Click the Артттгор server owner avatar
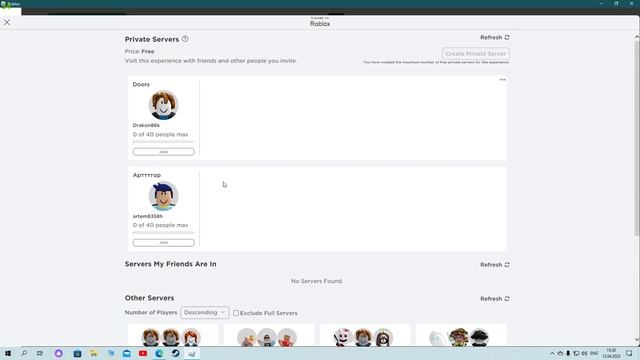The image size is (640, 360). pyautogui.click(x=163, y=196)
